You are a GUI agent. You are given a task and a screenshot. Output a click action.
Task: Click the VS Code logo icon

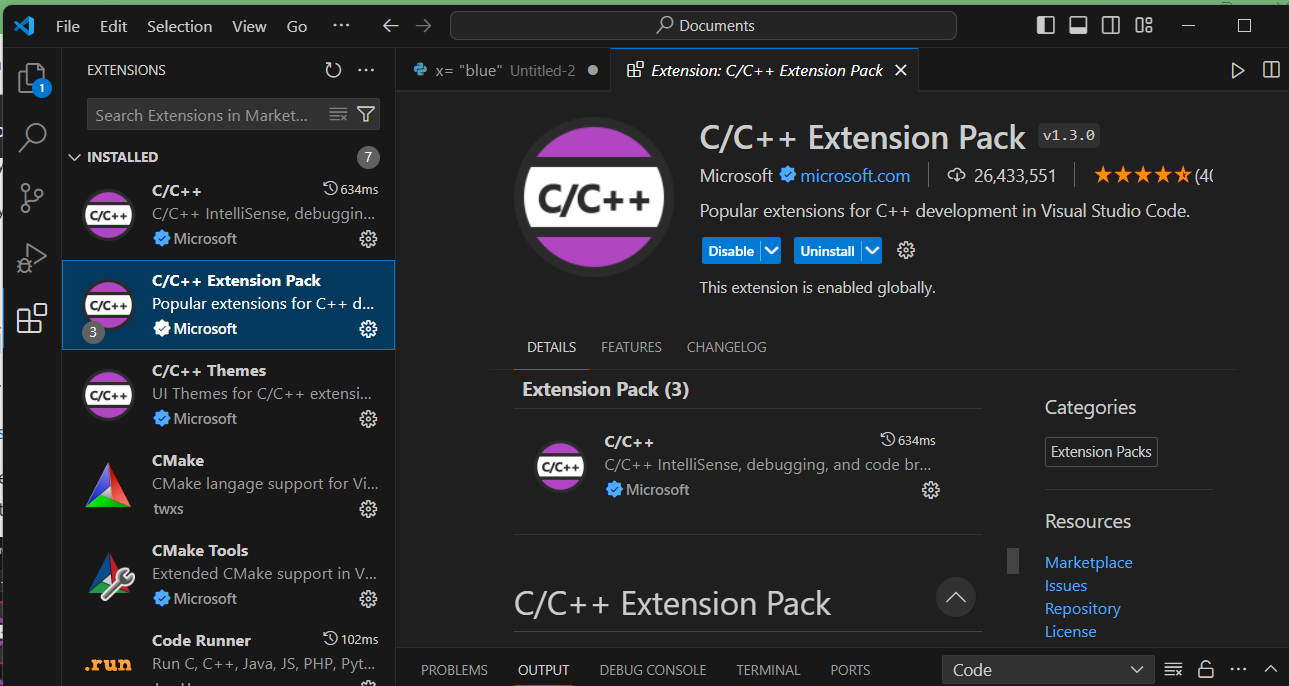pos(24,26)
